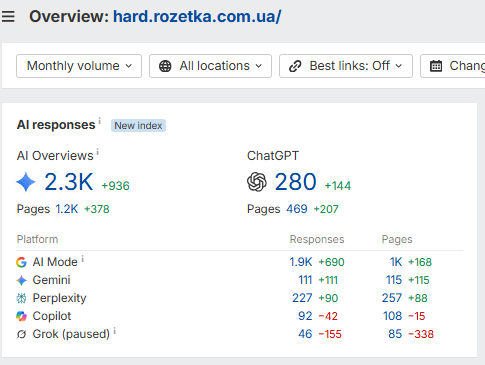Click the Platform column header
Screen dimensions: 485x365
point(37,239)
